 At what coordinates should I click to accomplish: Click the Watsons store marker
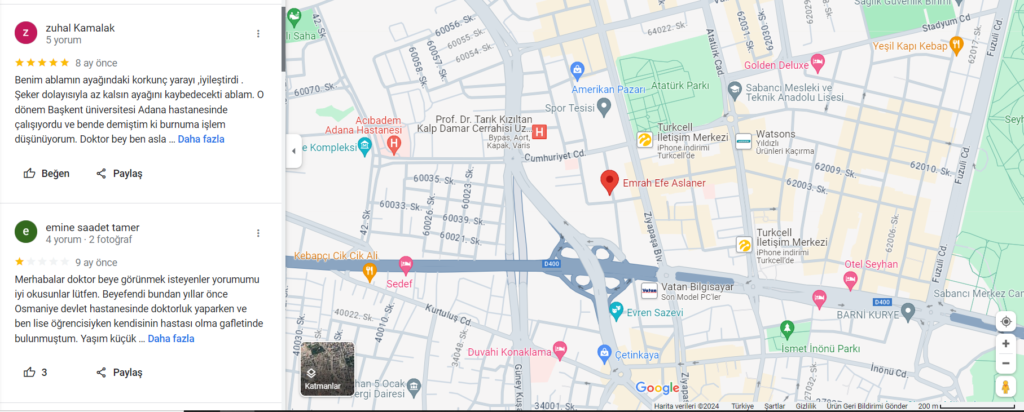743,142
